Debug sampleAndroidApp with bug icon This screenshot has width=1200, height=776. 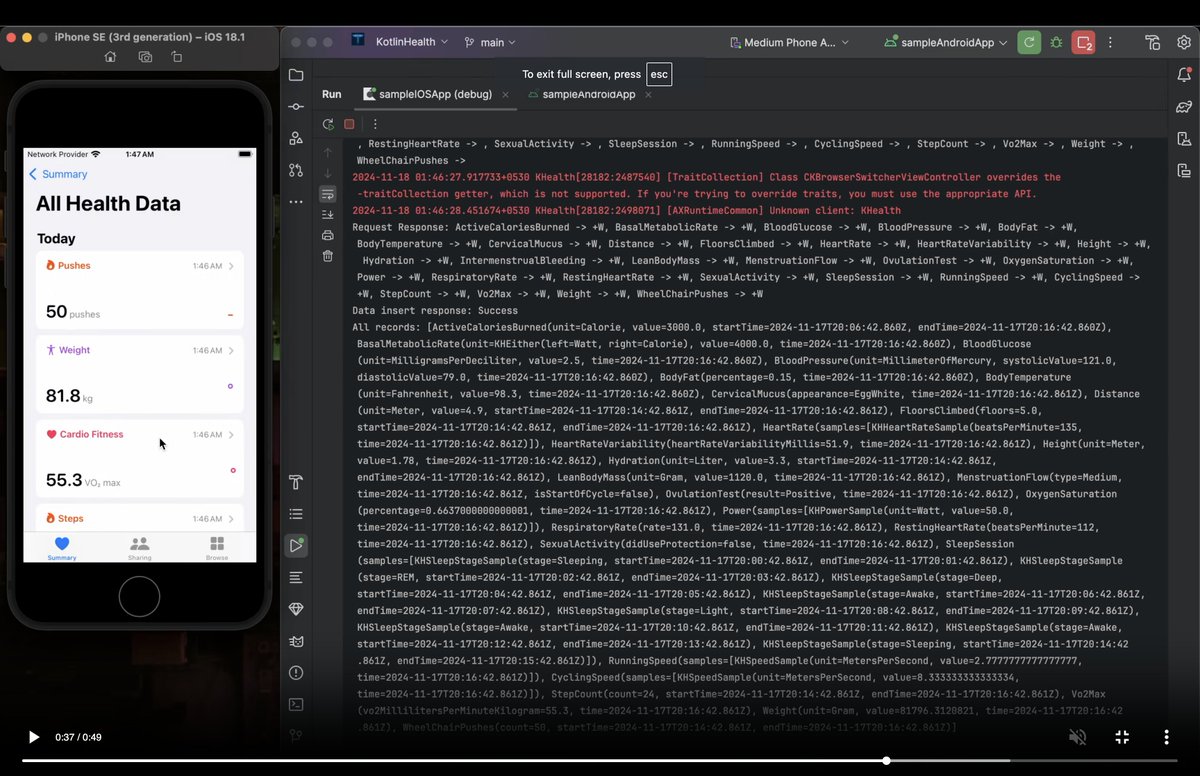[1056, 42]
